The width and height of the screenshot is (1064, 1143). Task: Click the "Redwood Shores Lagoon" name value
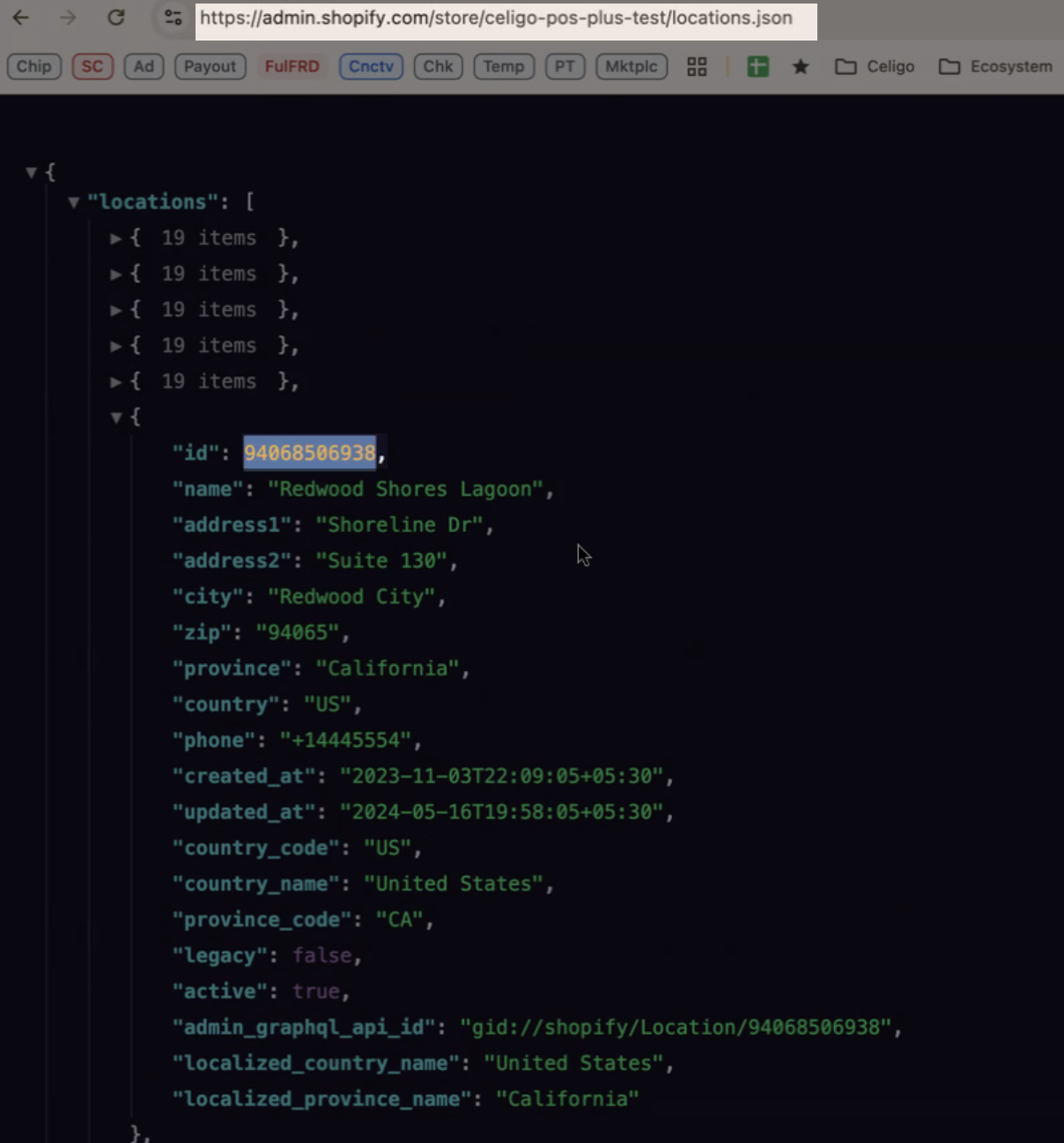click(x=405, y=489)
